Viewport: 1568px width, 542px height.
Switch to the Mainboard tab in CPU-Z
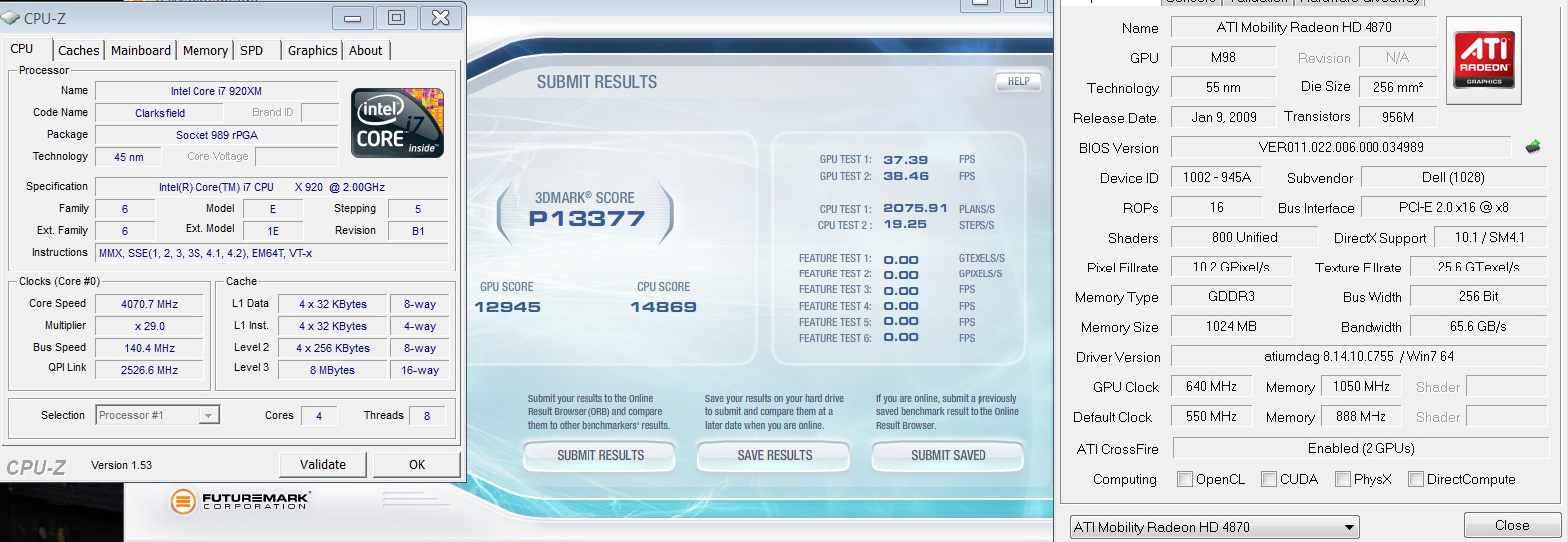141,50
